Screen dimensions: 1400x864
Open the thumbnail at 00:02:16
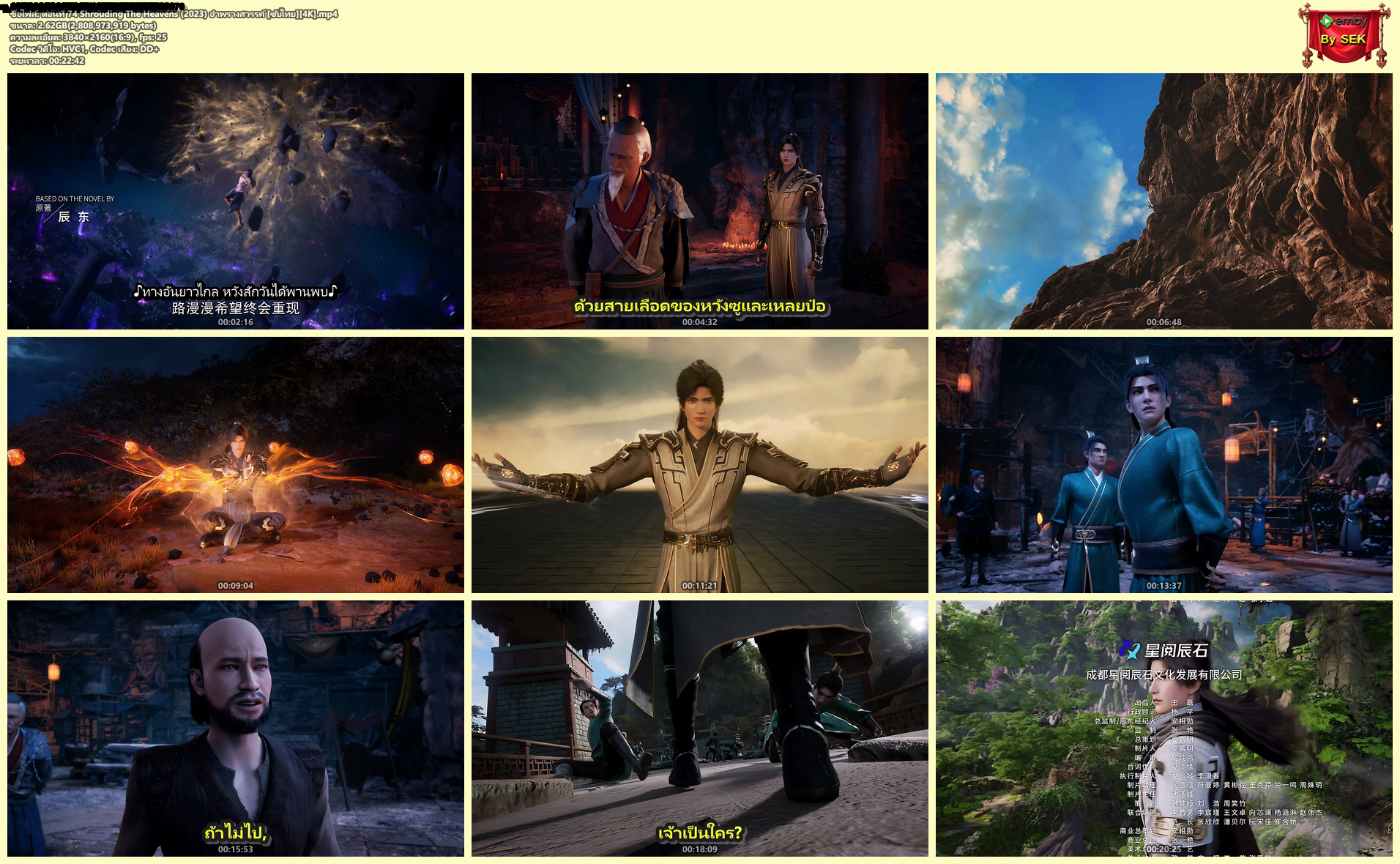[236, 201]
